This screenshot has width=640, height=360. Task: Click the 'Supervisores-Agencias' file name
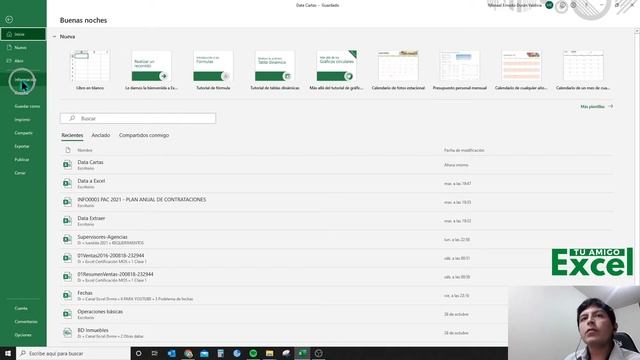click(x=102, y=237)
